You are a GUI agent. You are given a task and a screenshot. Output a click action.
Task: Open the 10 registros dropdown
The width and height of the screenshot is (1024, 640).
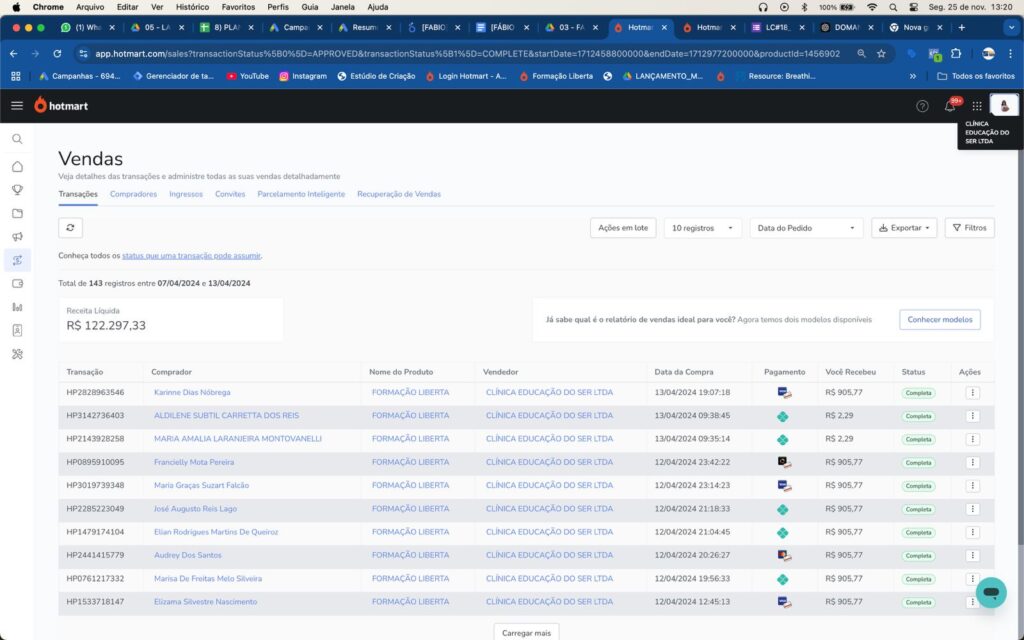pyautogui.click(x=703, y=228)
